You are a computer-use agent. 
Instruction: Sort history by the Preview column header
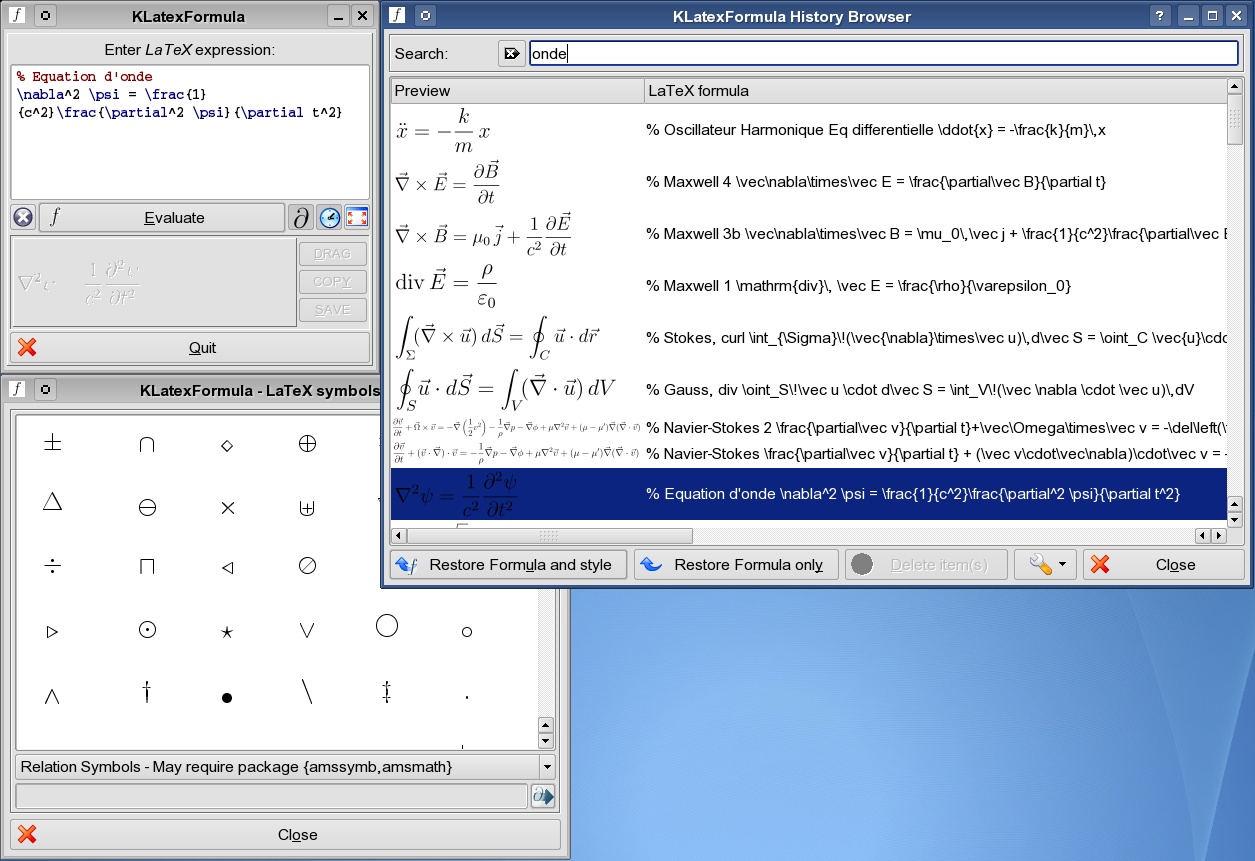click(517, 91)
